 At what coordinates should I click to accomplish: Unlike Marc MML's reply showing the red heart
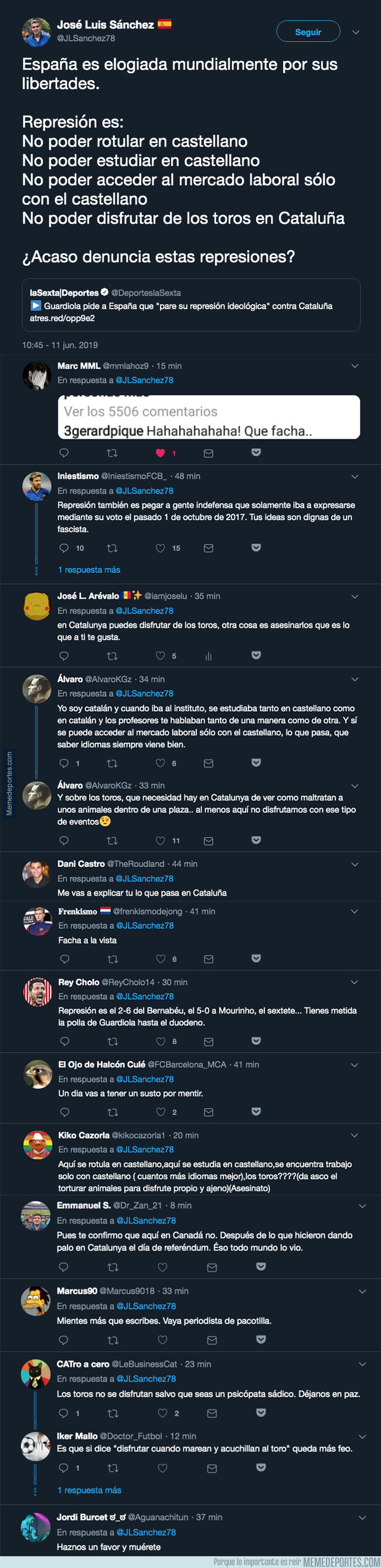click(x=160, y=452)
